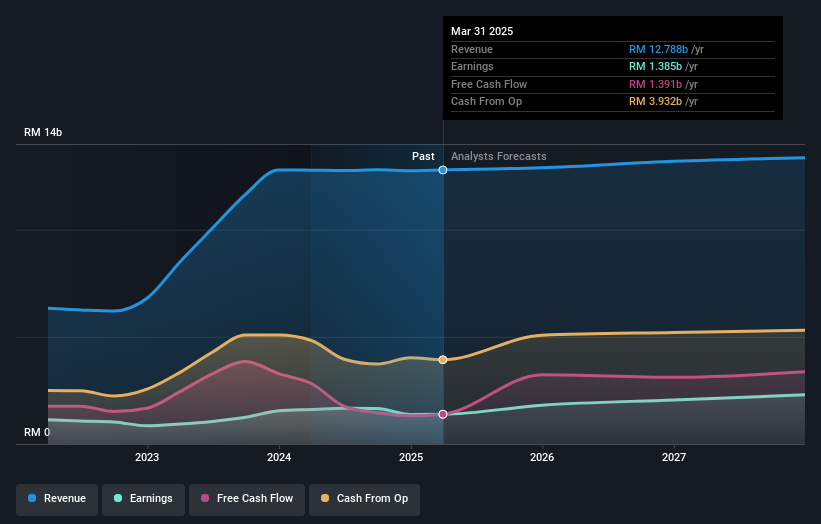Click the blue Revenue legend dot

coord(32,498)
